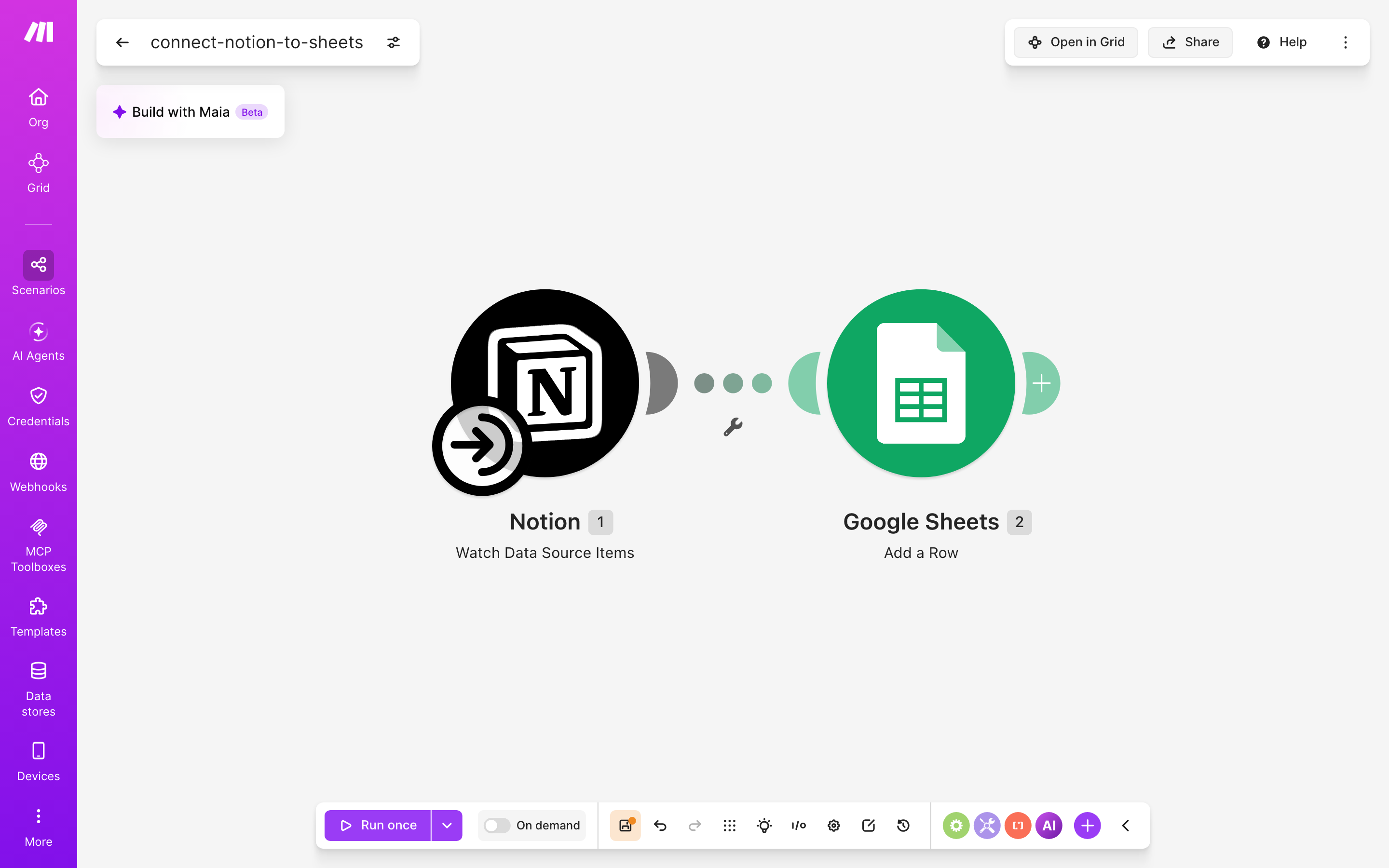Expand the More sidebar menu
This screenshot has height=868, width=1389.
click(39, 827)
